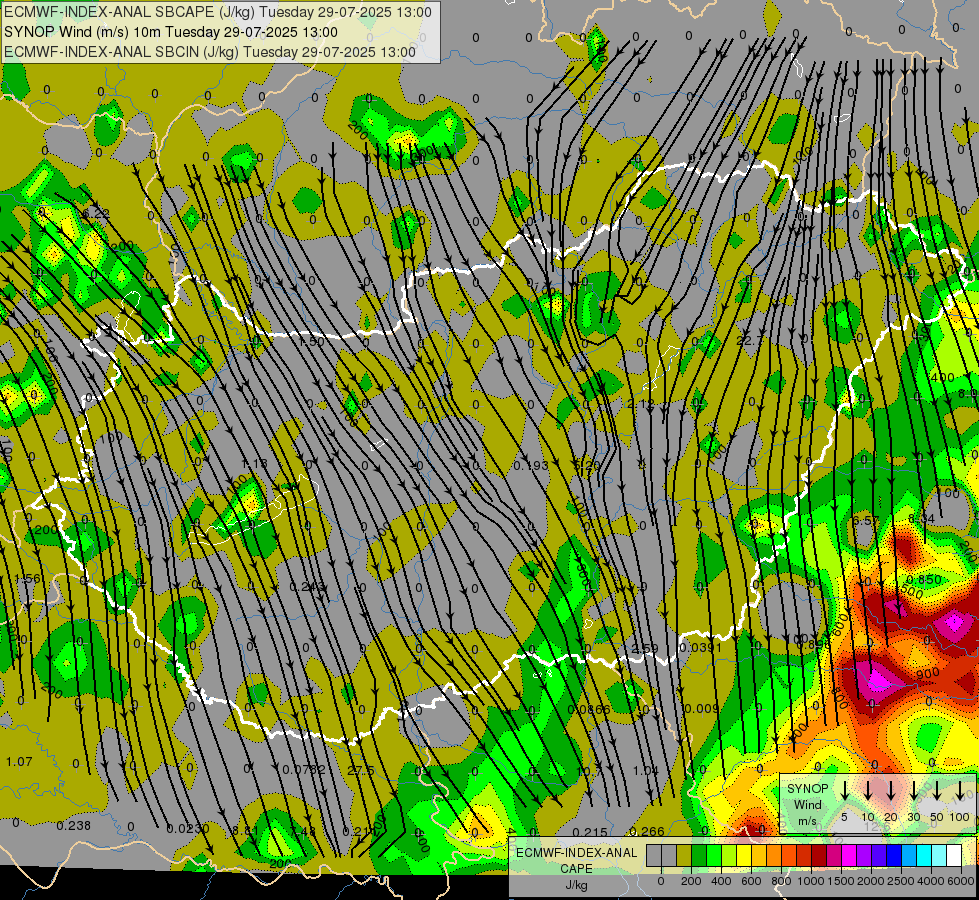The image size is (979, 900).
Task: Pick the dark green CAPE legend swatch
Action: click(x=699, y=855)
